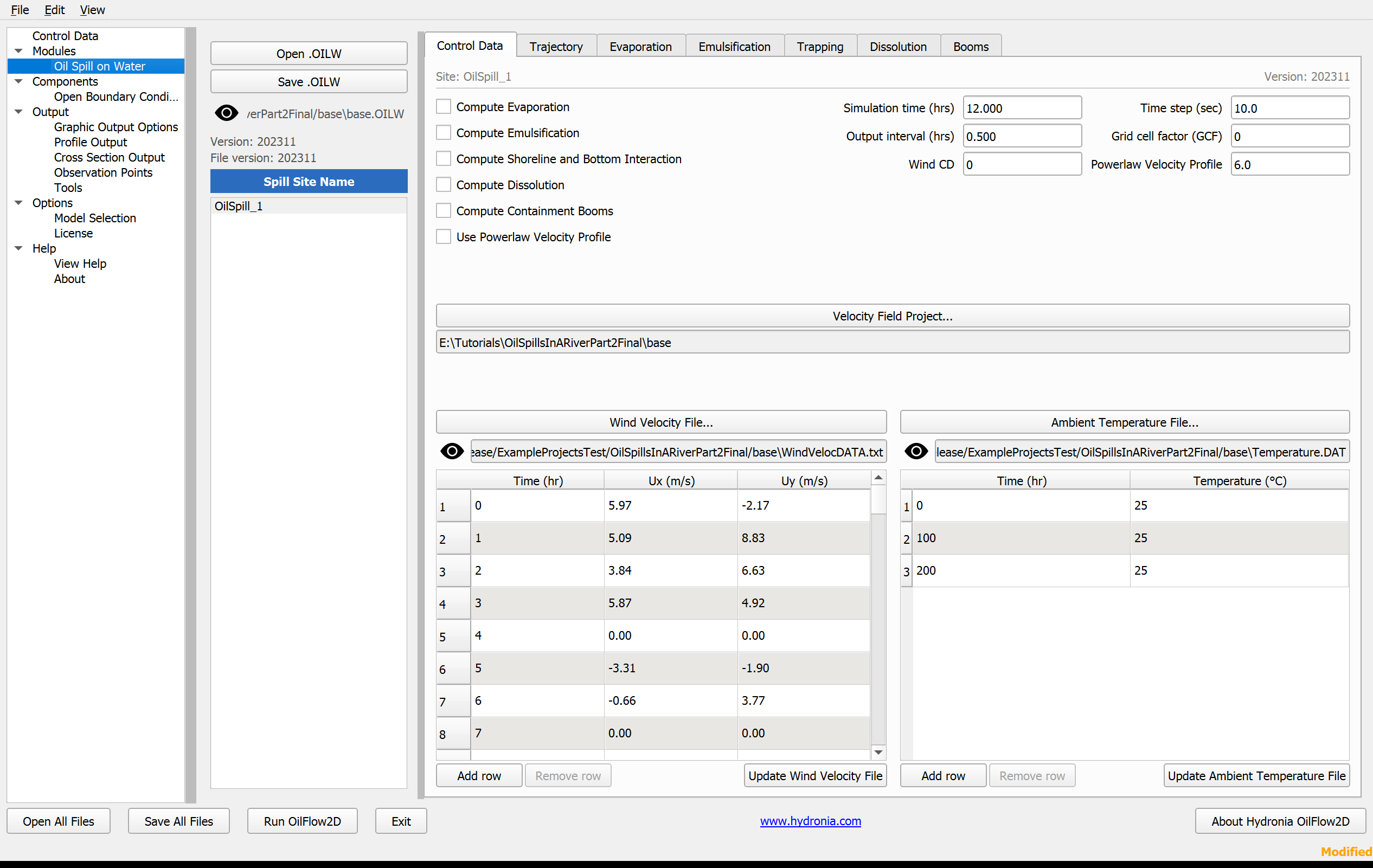1373x868 pixels.
Task: Click the Open .OILW button
Action: (x=309, y=54)
